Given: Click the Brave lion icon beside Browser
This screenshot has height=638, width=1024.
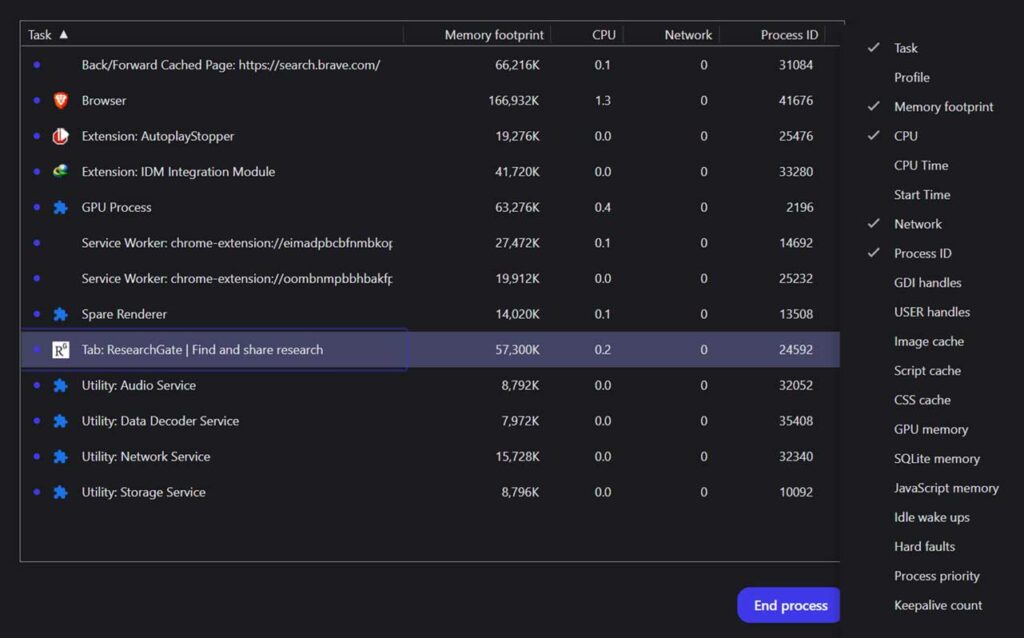Looking at the screenshot, I should pyautogui.click(x=61, y=100).
